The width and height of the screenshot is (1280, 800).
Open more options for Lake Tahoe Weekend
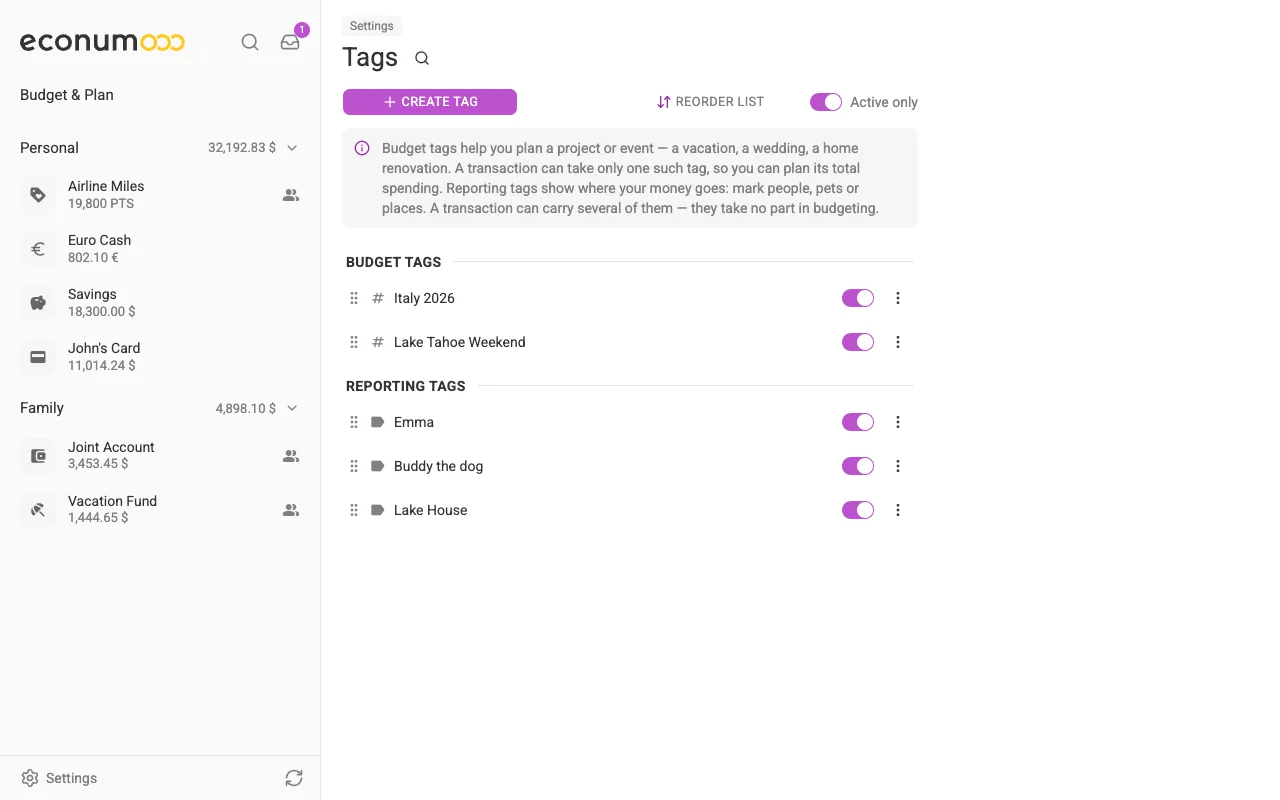[x=898, y=342]
